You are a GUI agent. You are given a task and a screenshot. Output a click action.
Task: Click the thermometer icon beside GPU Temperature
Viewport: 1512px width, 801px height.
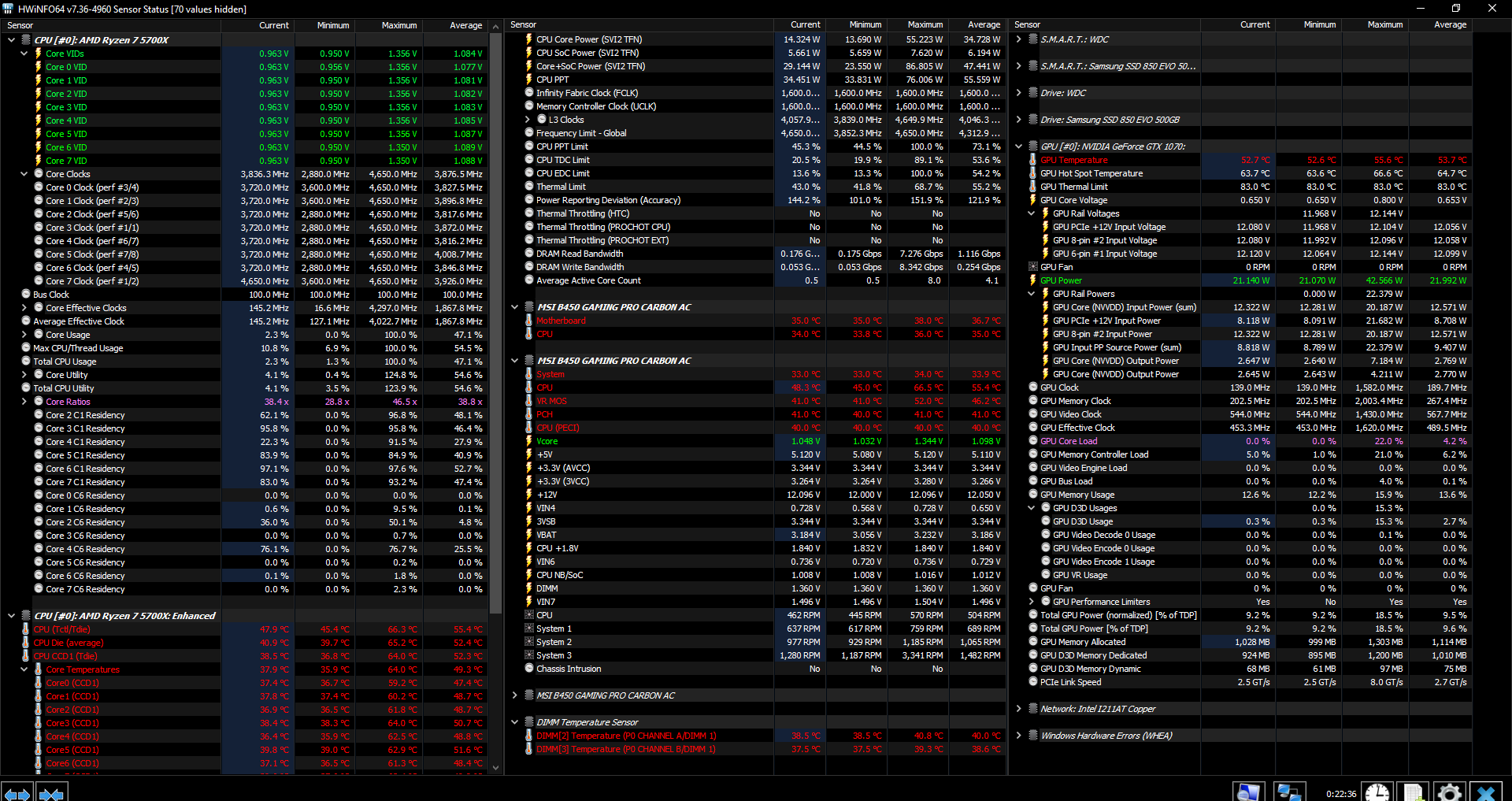click(1033, 160)
